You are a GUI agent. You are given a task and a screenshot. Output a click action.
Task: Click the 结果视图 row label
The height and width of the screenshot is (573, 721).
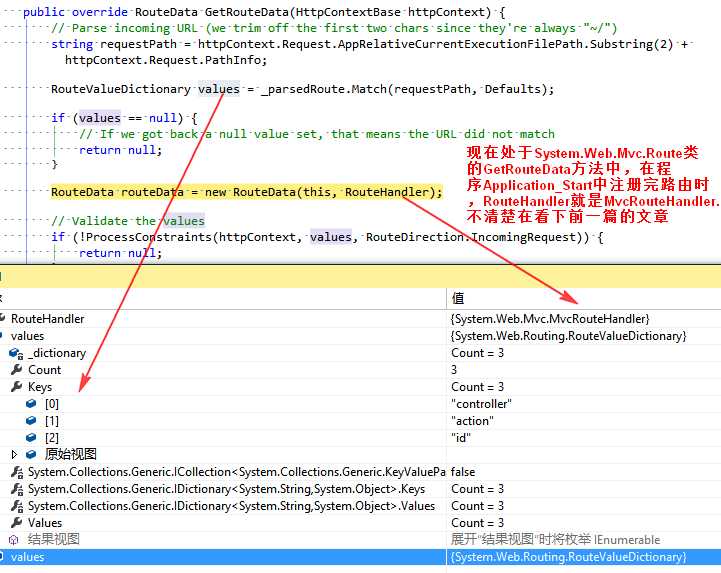click(53, 539)
